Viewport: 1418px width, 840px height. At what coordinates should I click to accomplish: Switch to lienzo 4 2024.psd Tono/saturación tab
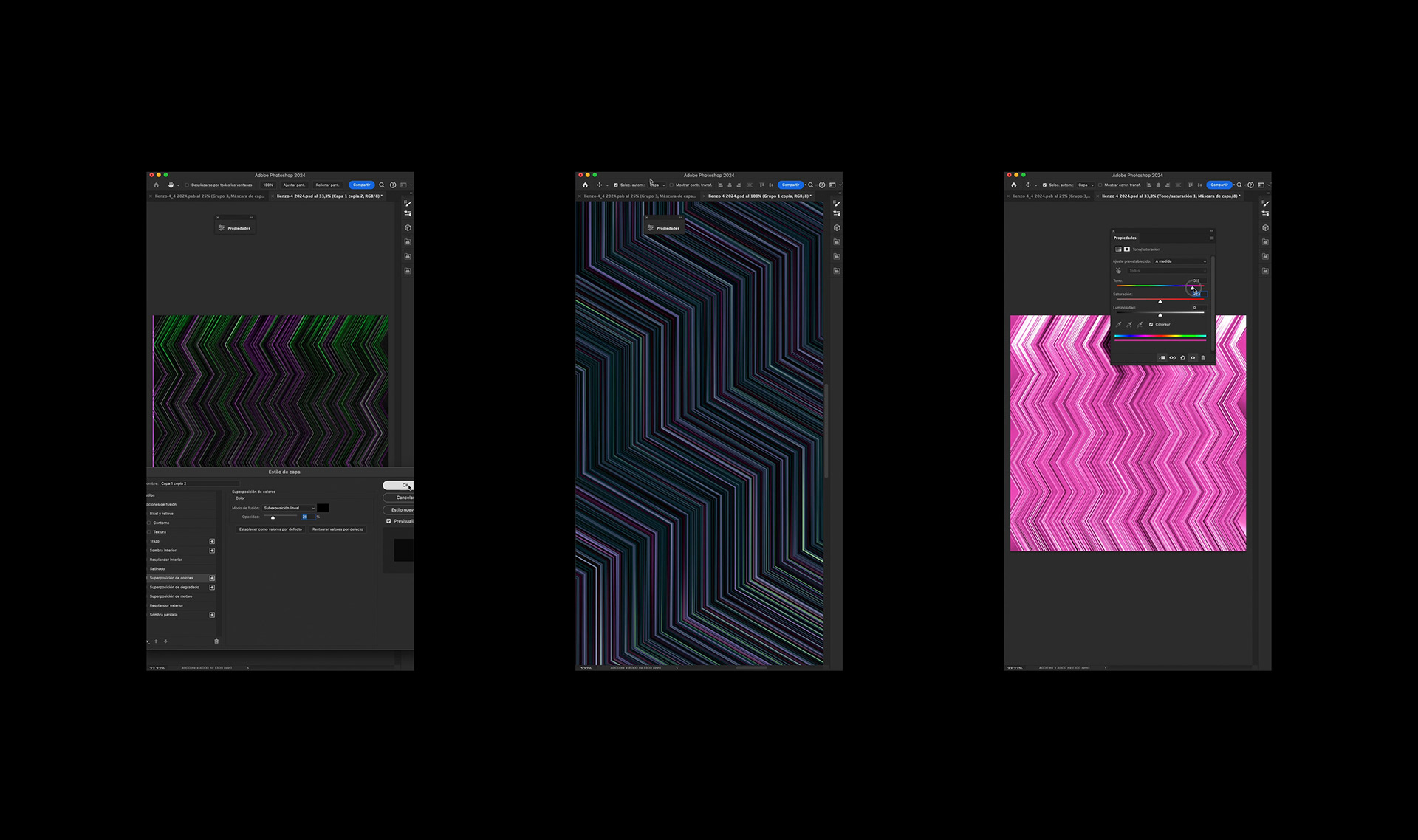(x=1170, y=196)
